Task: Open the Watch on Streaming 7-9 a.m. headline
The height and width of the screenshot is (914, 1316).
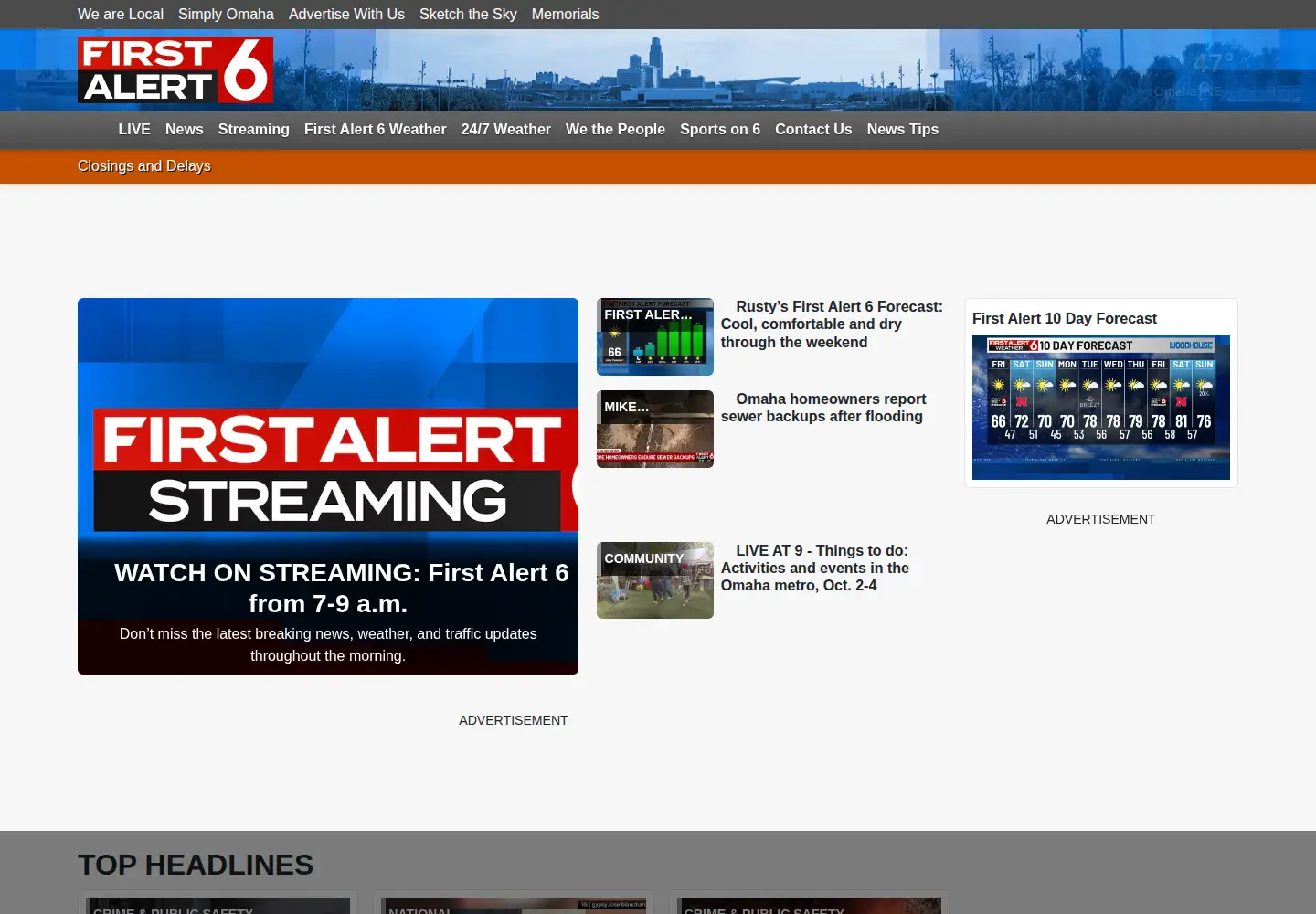Action: coord(341,589)
